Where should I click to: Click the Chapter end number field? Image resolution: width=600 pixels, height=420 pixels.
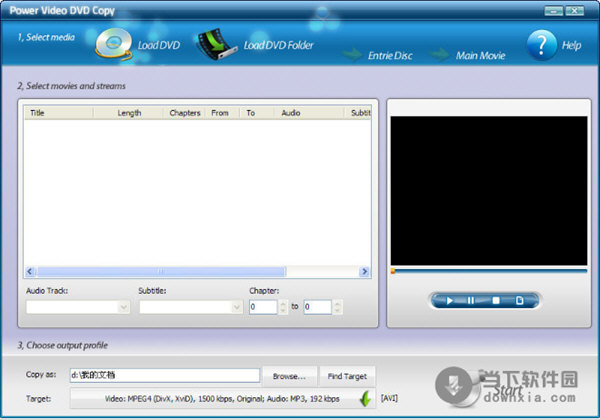tap(318, 307)
